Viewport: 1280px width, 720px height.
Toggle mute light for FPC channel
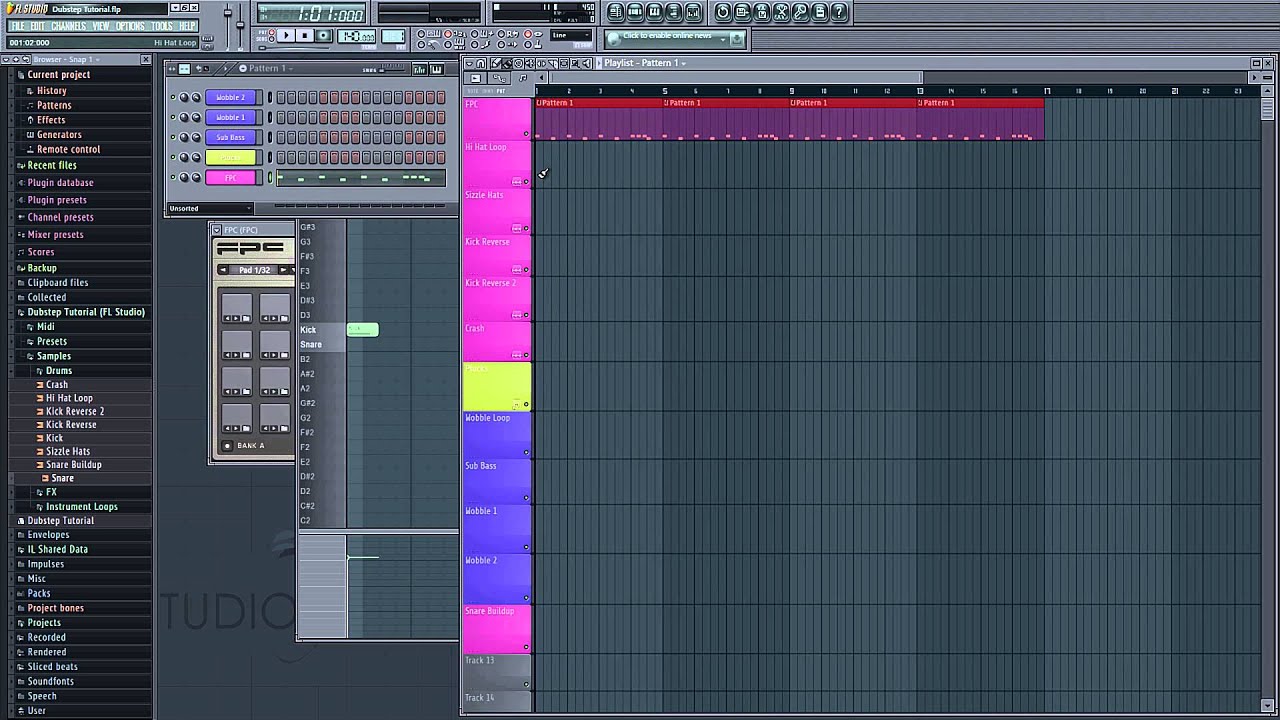coord(173,178)
